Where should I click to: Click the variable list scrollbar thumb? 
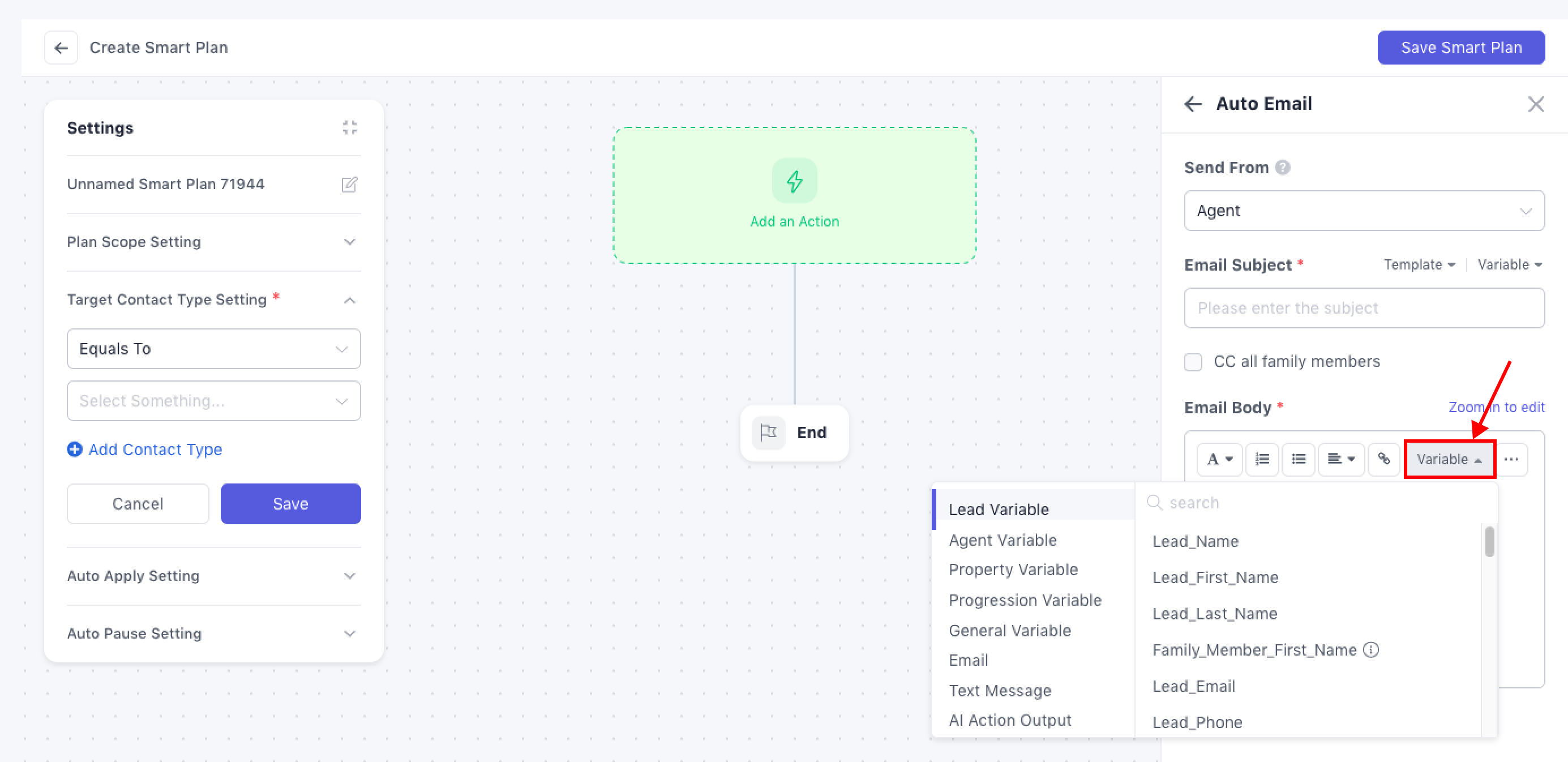pyautogui.click(x=1489, y=541)
